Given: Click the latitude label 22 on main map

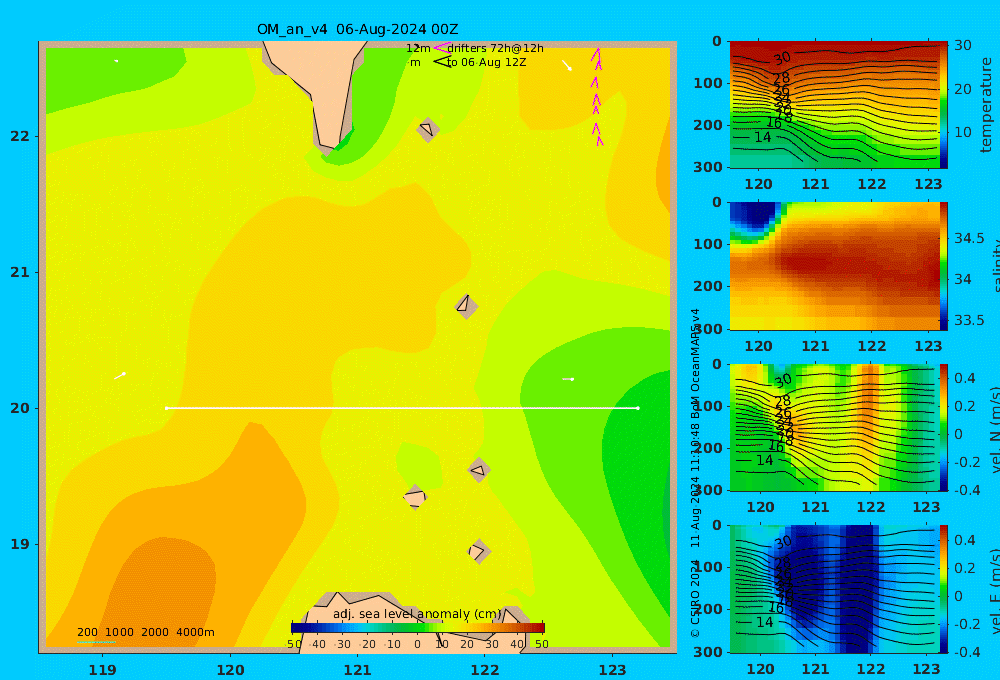Looking at the screenshot, I should click(x=20, y=136).
